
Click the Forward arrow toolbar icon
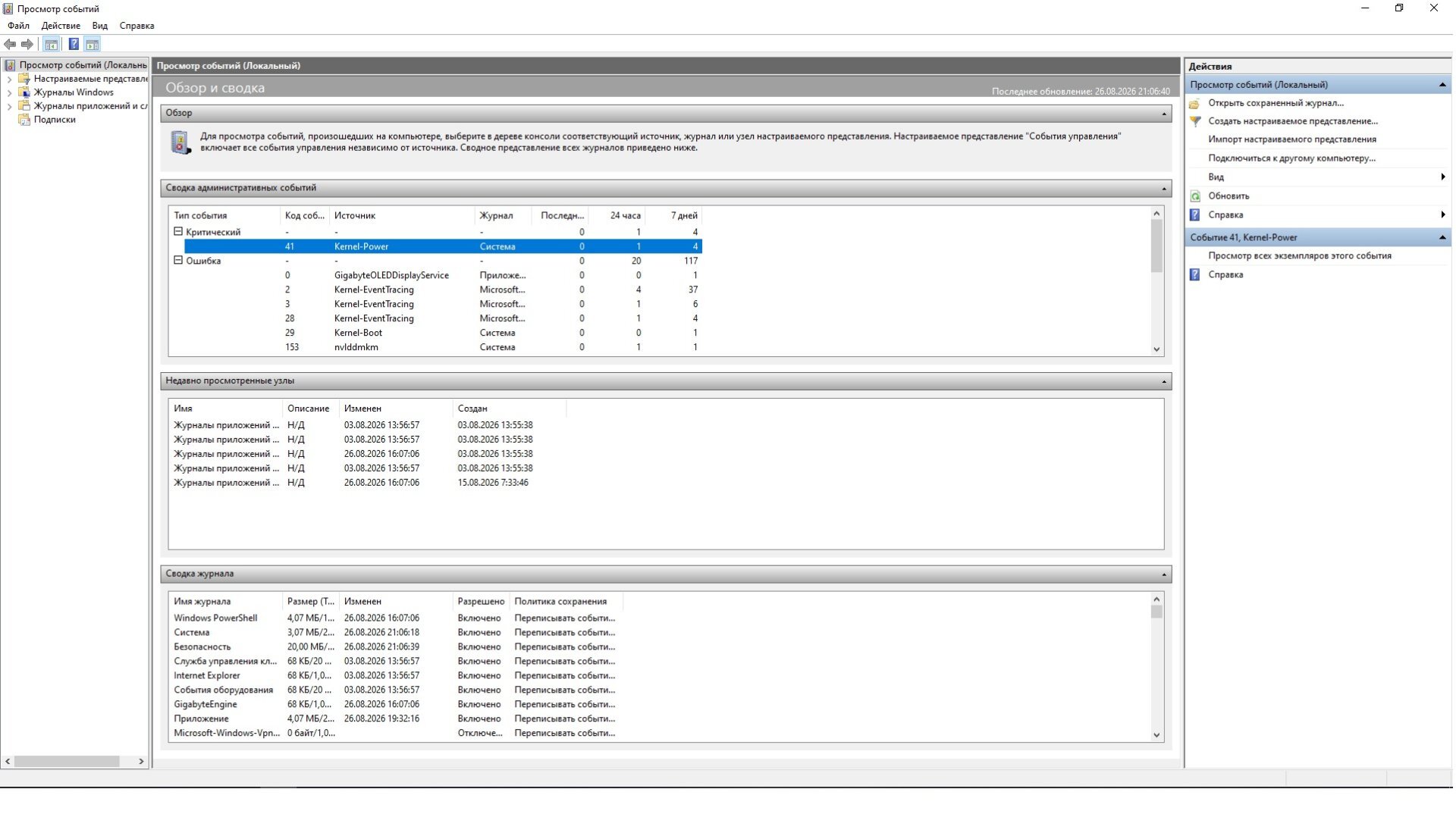(27, 44)
